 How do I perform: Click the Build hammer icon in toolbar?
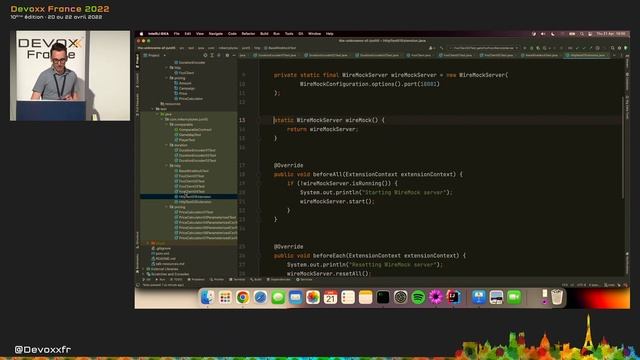[x=441, y=48]
